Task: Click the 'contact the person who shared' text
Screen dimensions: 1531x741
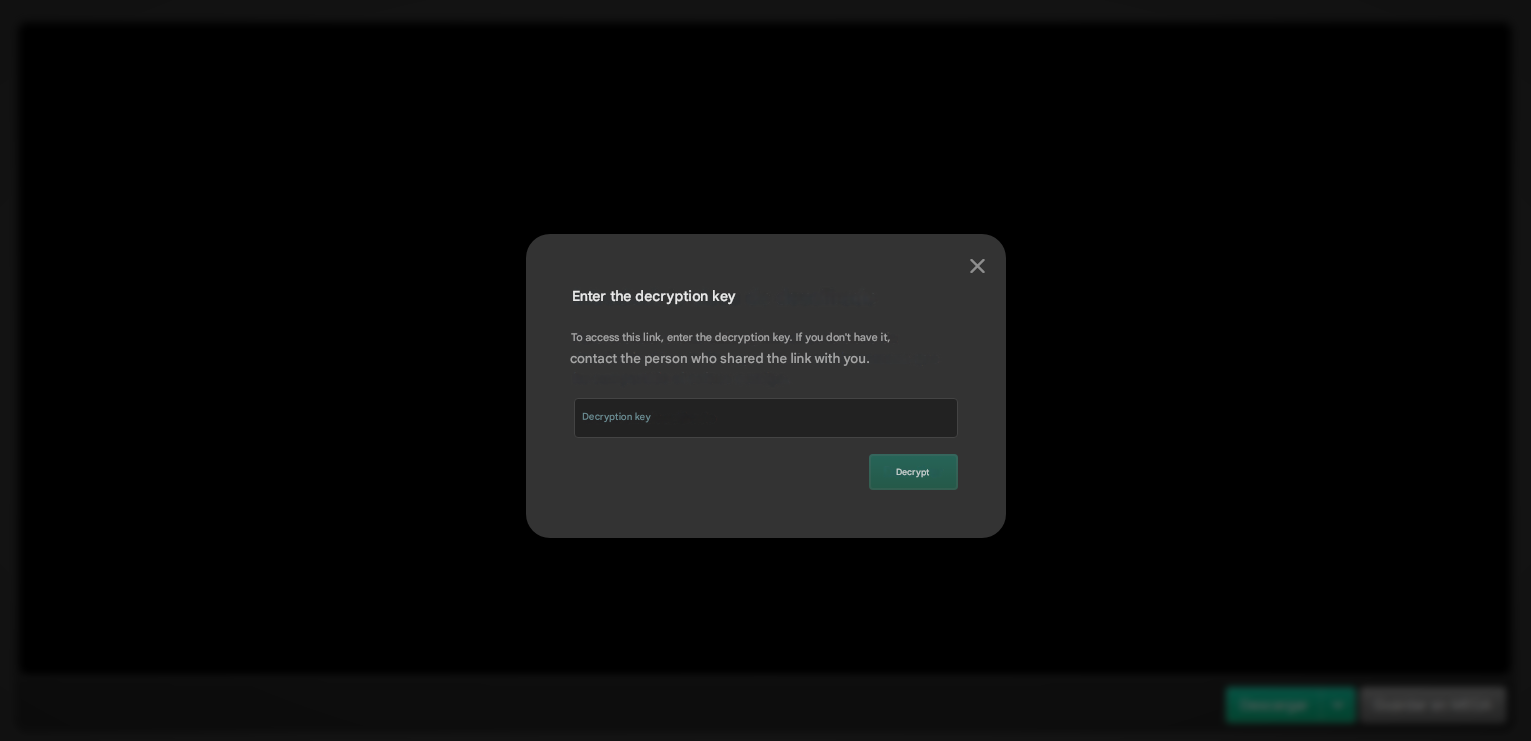Action: click(x=666, y=359)
